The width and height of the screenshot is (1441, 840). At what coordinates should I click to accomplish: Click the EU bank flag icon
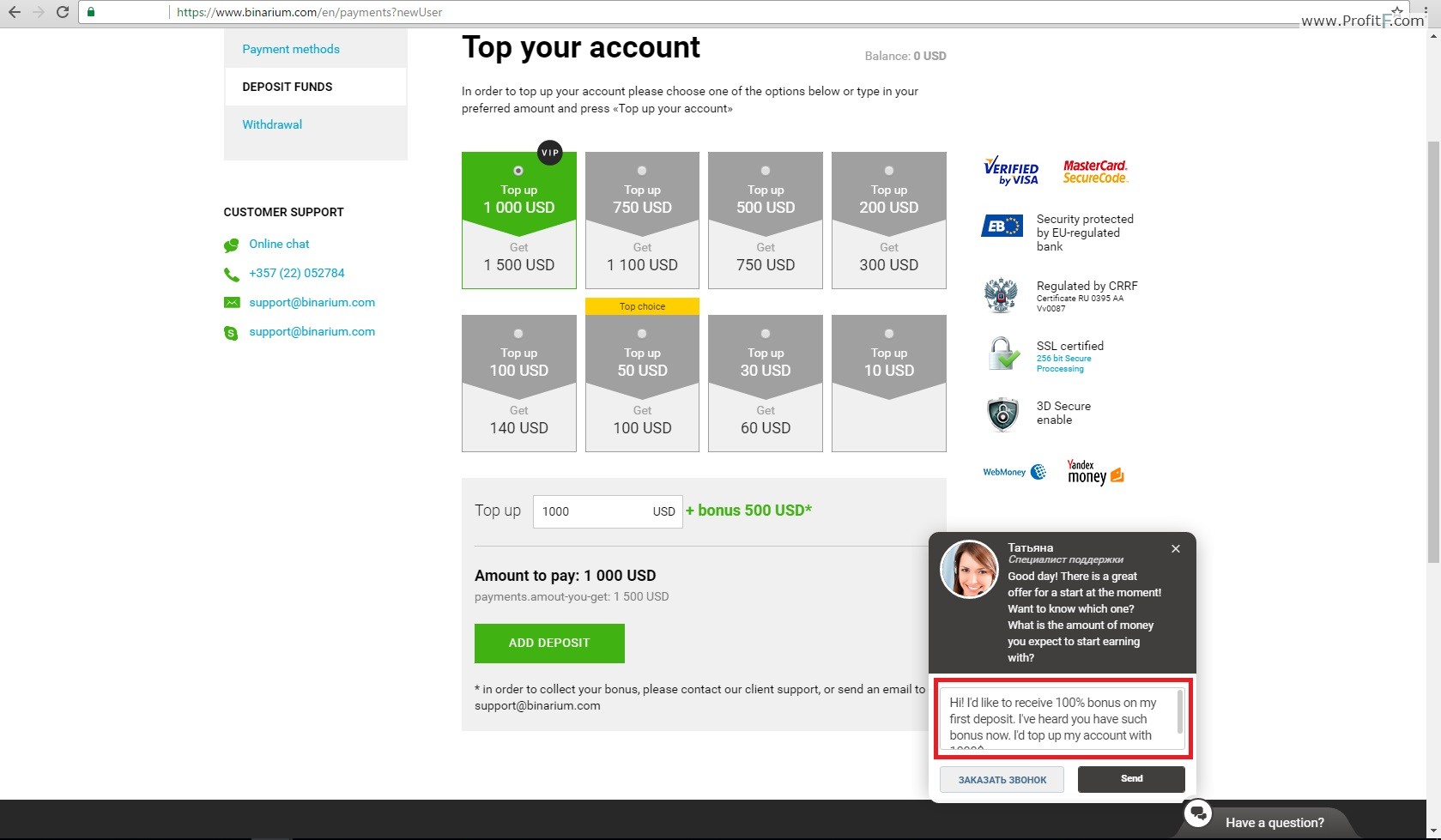[x=1002, y=226]
